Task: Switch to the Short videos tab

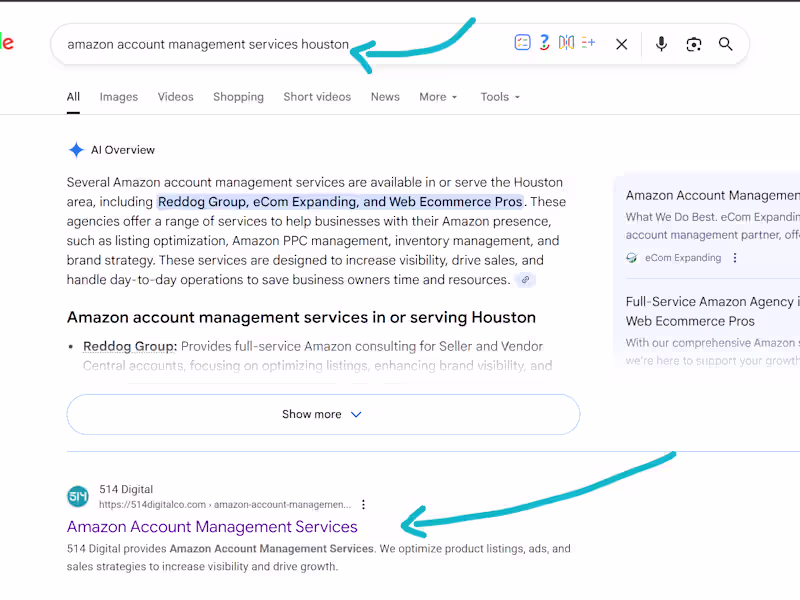Action: pos(317,97)
